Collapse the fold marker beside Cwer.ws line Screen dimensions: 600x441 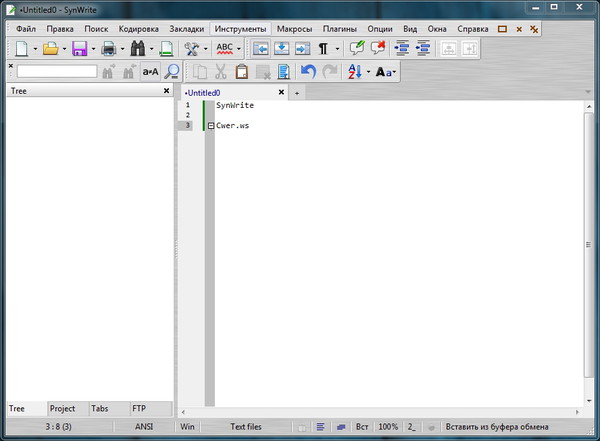click(x=210, y=126)
